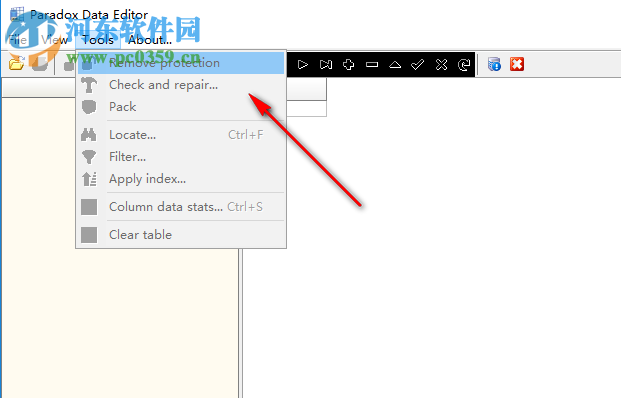Viewport: 621px width, 398px height.
Task: Delete record with the minus button
Action: 372,65
